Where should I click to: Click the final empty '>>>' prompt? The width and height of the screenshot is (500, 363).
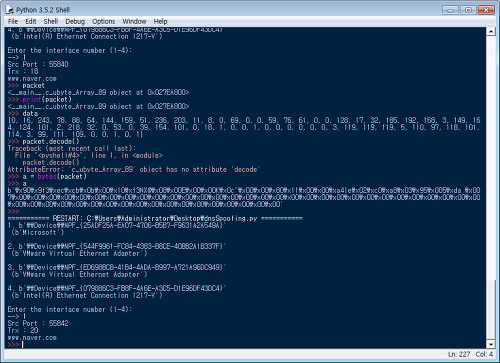(14, 344)
